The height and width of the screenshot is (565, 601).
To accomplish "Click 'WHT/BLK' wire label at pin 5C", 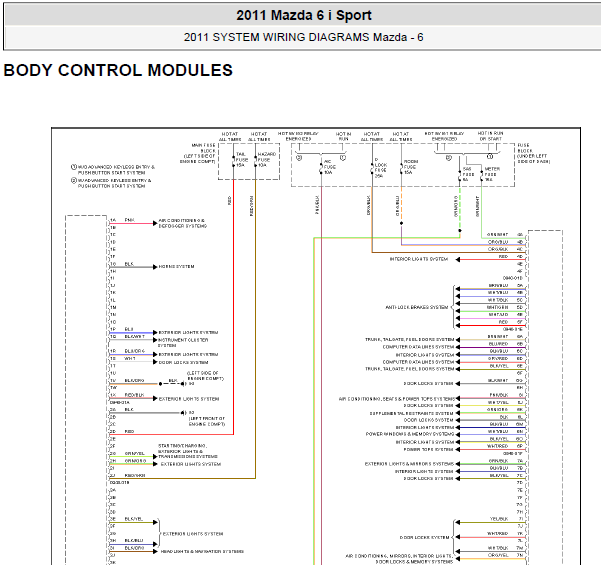I will coord(498,300).
